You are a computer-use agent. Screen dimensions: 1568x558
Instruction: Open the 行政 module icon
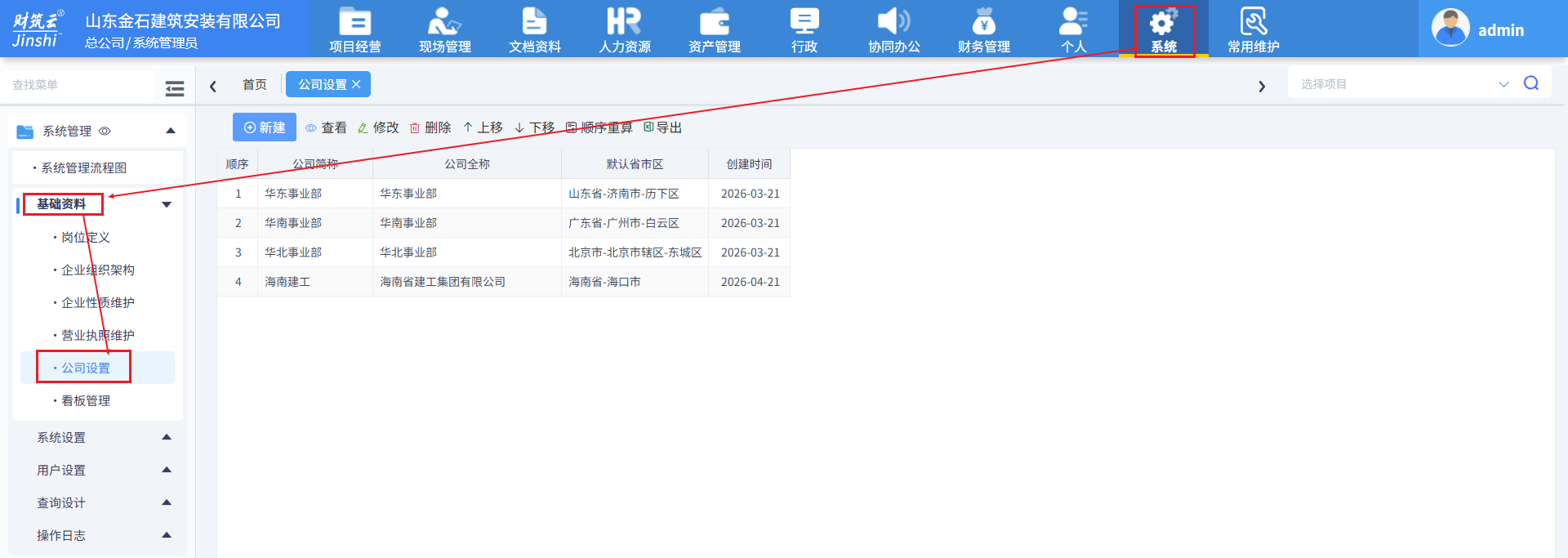(804, 29)
